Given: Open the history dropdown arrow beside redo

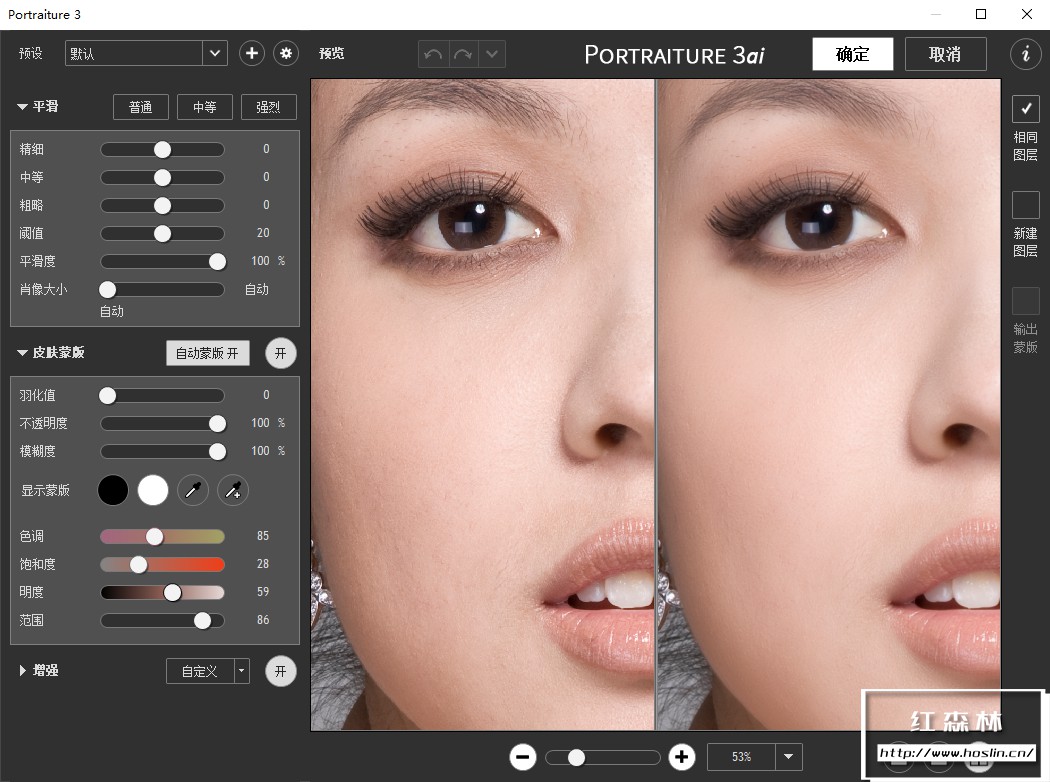Looking at the screenshot, I should coord(492,54).
